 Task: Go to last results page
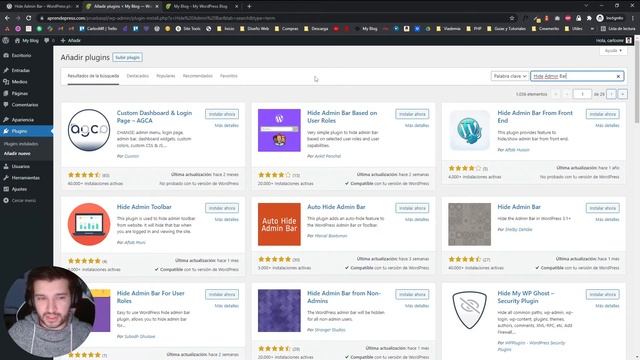tap(622, 94)
